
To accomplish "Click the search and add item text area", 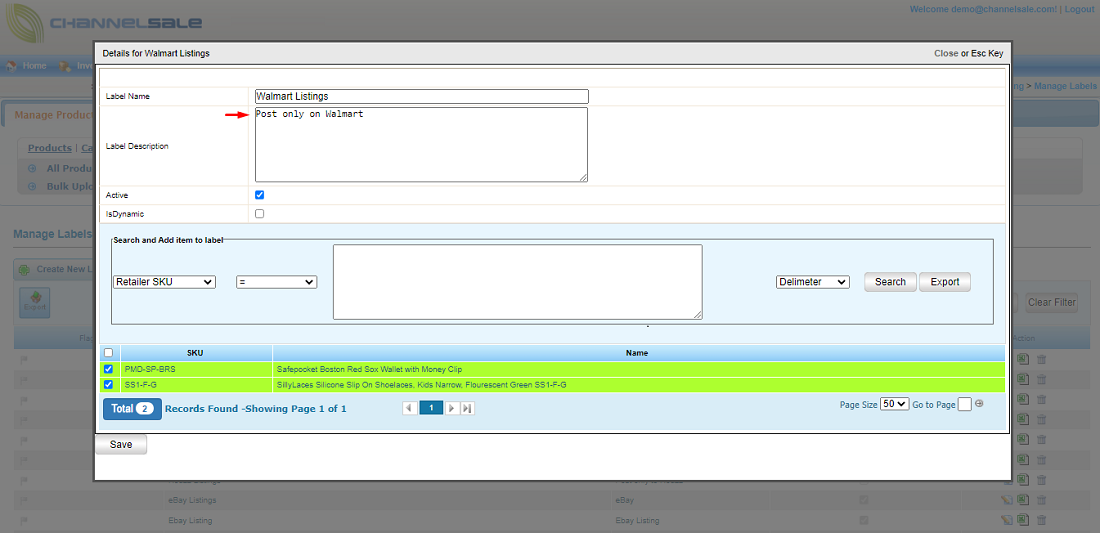I will (518, 282).
